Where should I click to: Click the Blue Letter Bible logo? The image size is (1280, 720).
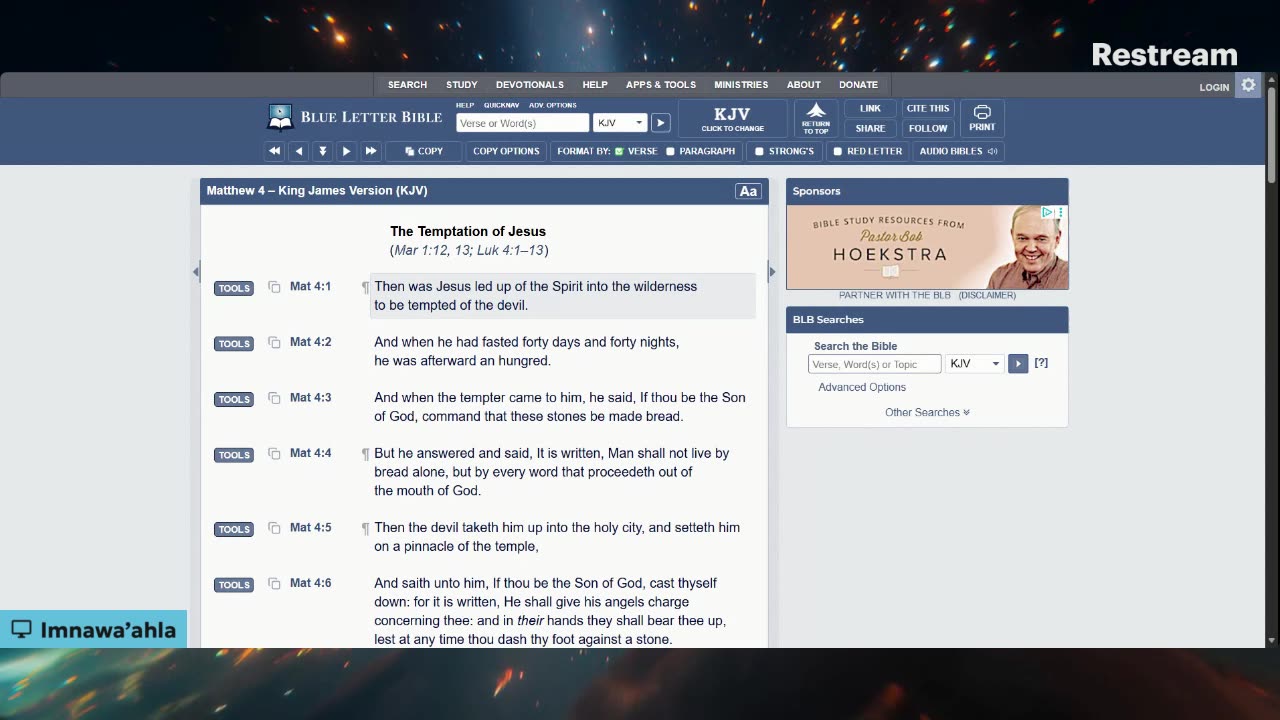point(355,117)
